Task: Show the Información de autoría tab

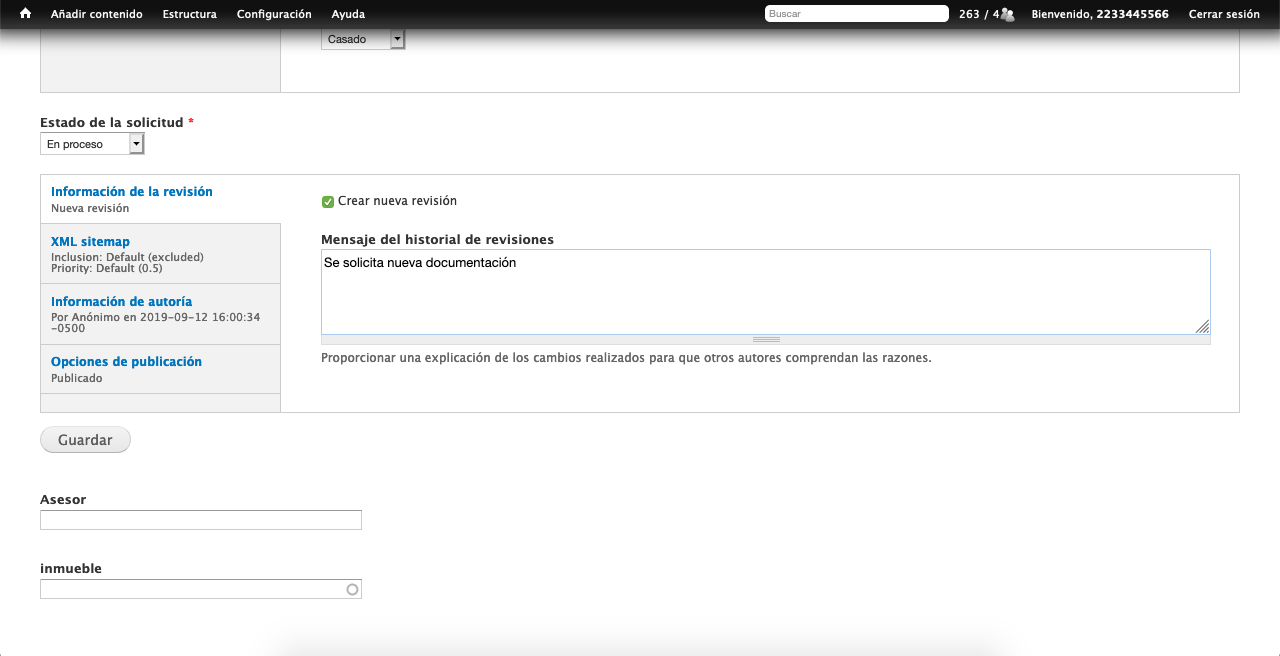Action: [121, 302]
